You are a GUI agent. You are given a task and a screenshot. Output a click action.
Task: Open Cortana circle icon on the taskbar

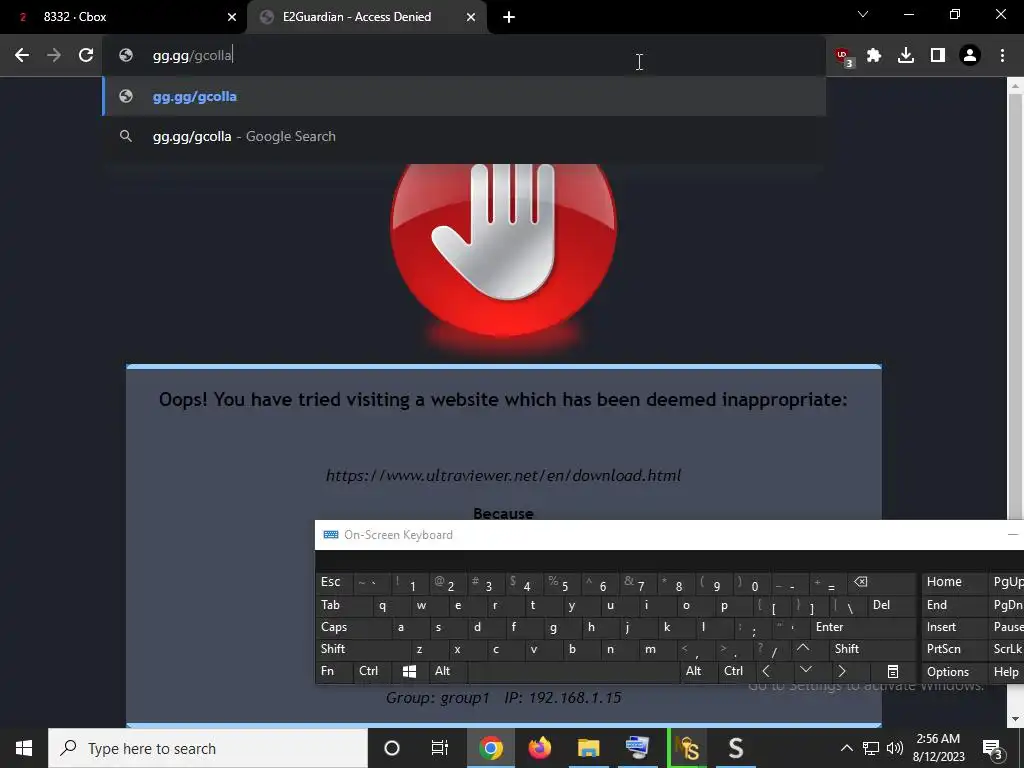(x=392, y=748)
